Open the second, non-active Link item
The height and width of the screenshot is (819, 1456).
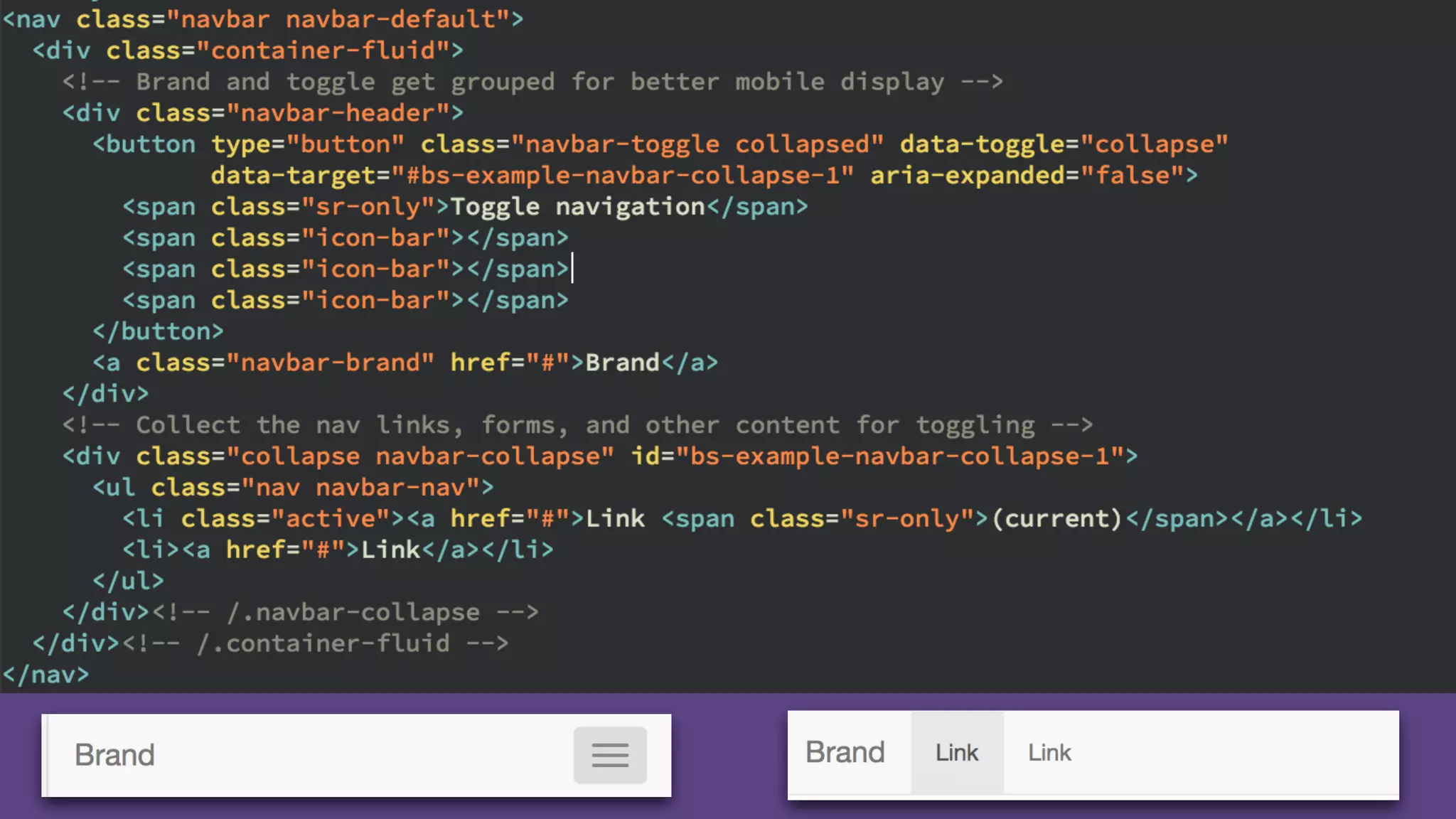[x=1049, y=753]
